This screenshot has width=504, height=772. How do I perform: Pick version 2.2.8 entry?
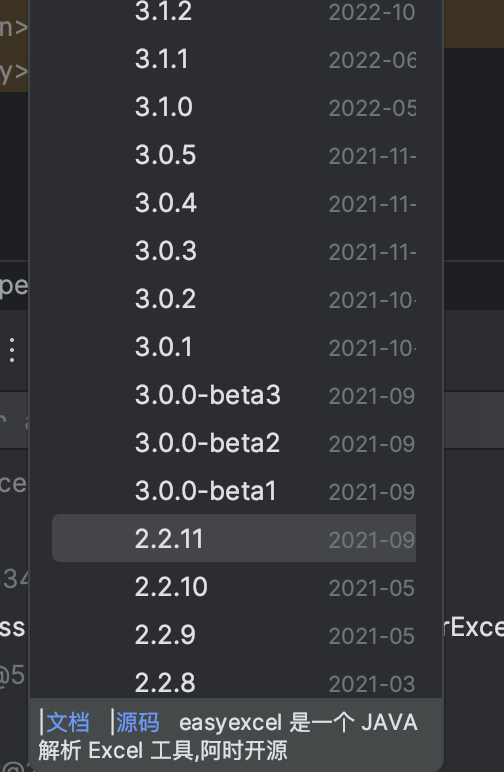tap(234, 681)
